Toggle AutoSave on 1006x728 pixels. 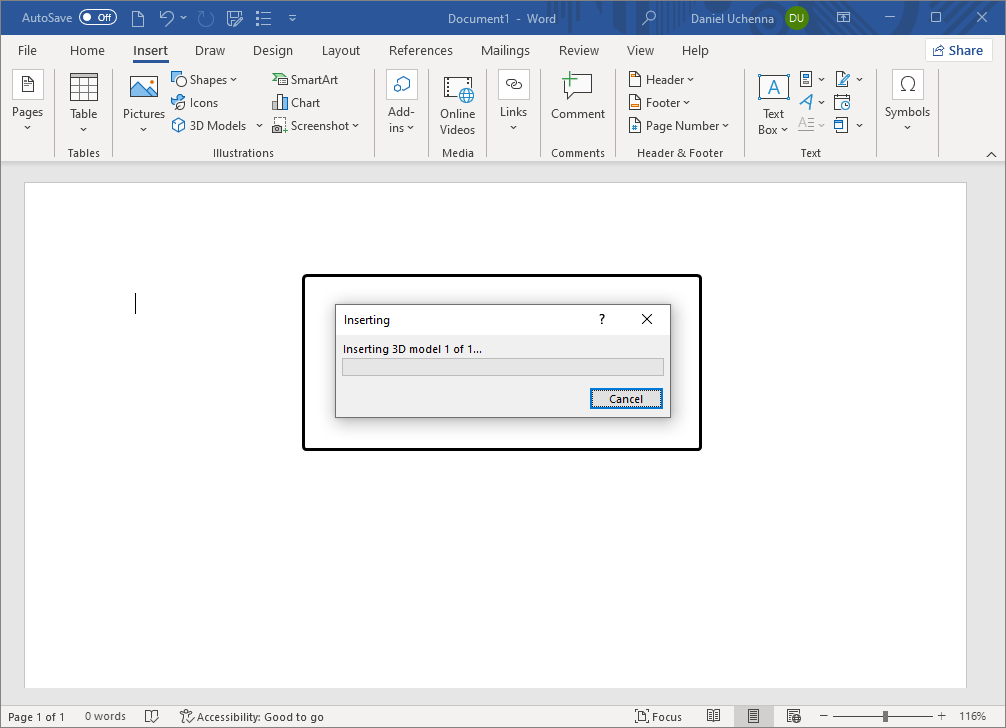[x=97, y=17]
